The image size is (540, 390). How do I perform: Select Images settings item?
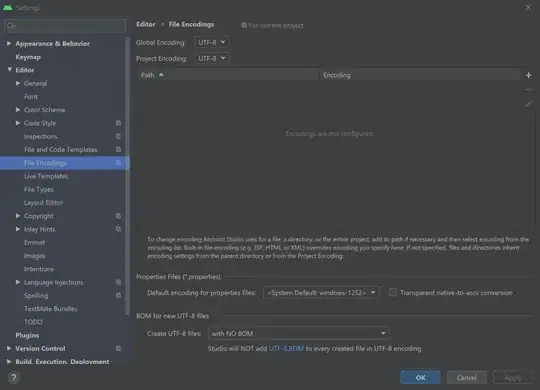[x=34, y=256]
